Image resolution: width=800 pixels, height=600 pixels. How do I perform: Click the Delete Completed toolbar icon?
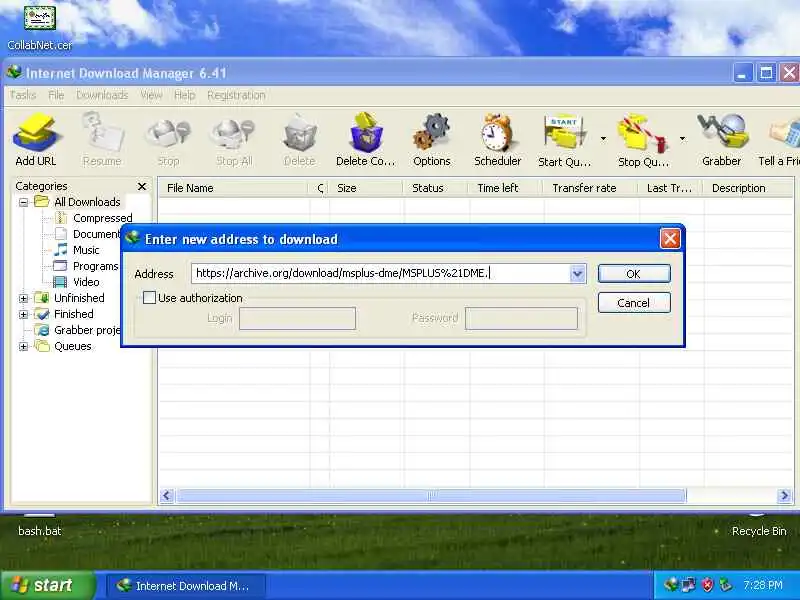365,140
